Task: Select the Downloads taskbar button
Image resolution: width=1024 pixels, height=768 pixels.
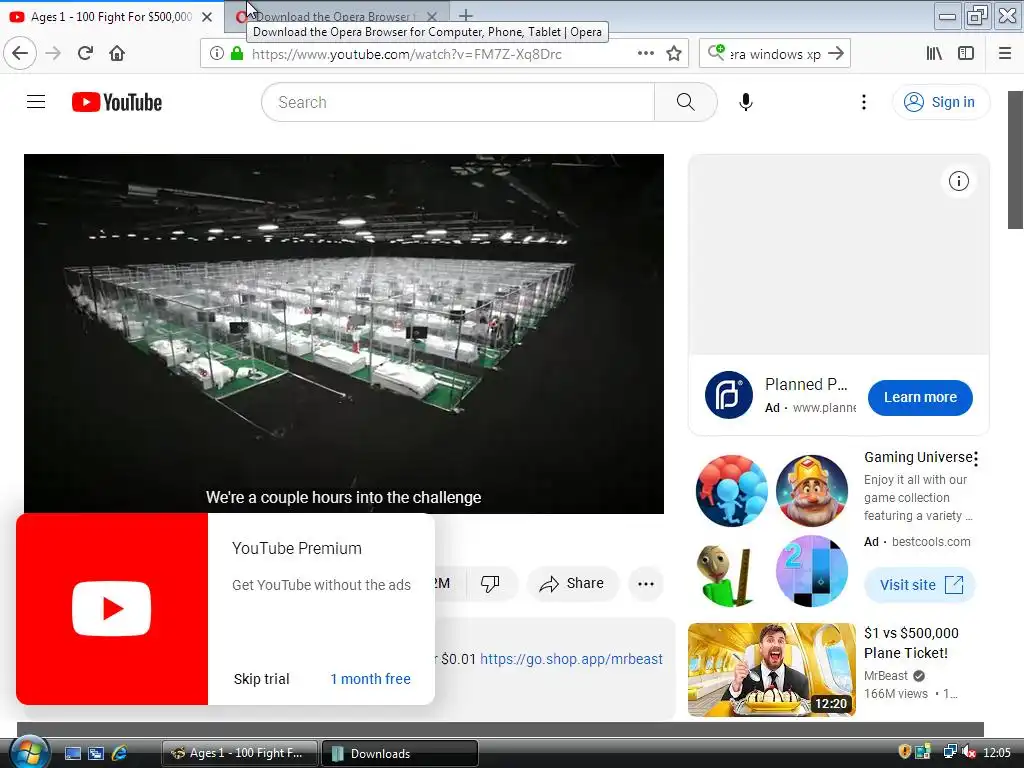Action: click(x=400, y=753)
